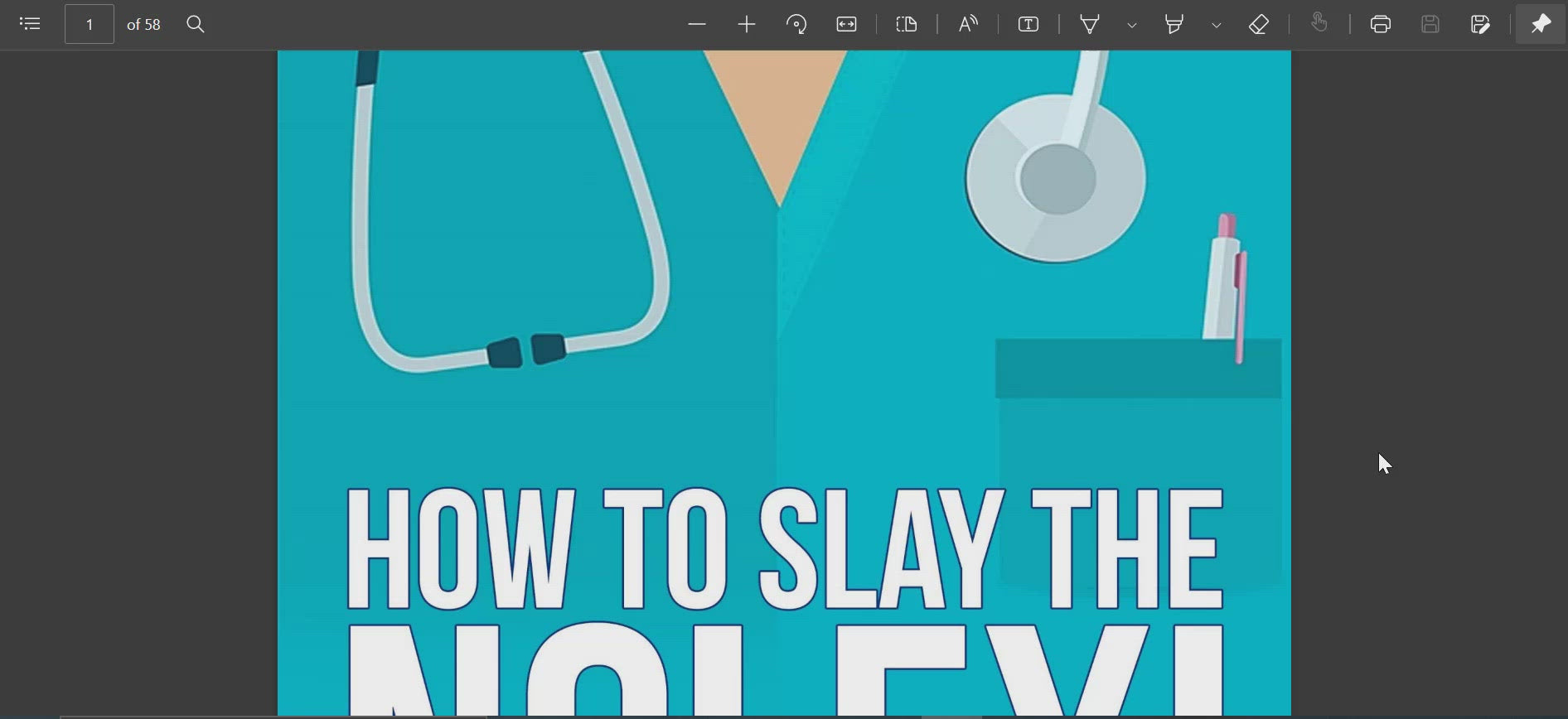Image resolution: width=1568 pixels, height=719 pixels.
Task: Toggle touch drawing mode
Action: coord(1319,24)
